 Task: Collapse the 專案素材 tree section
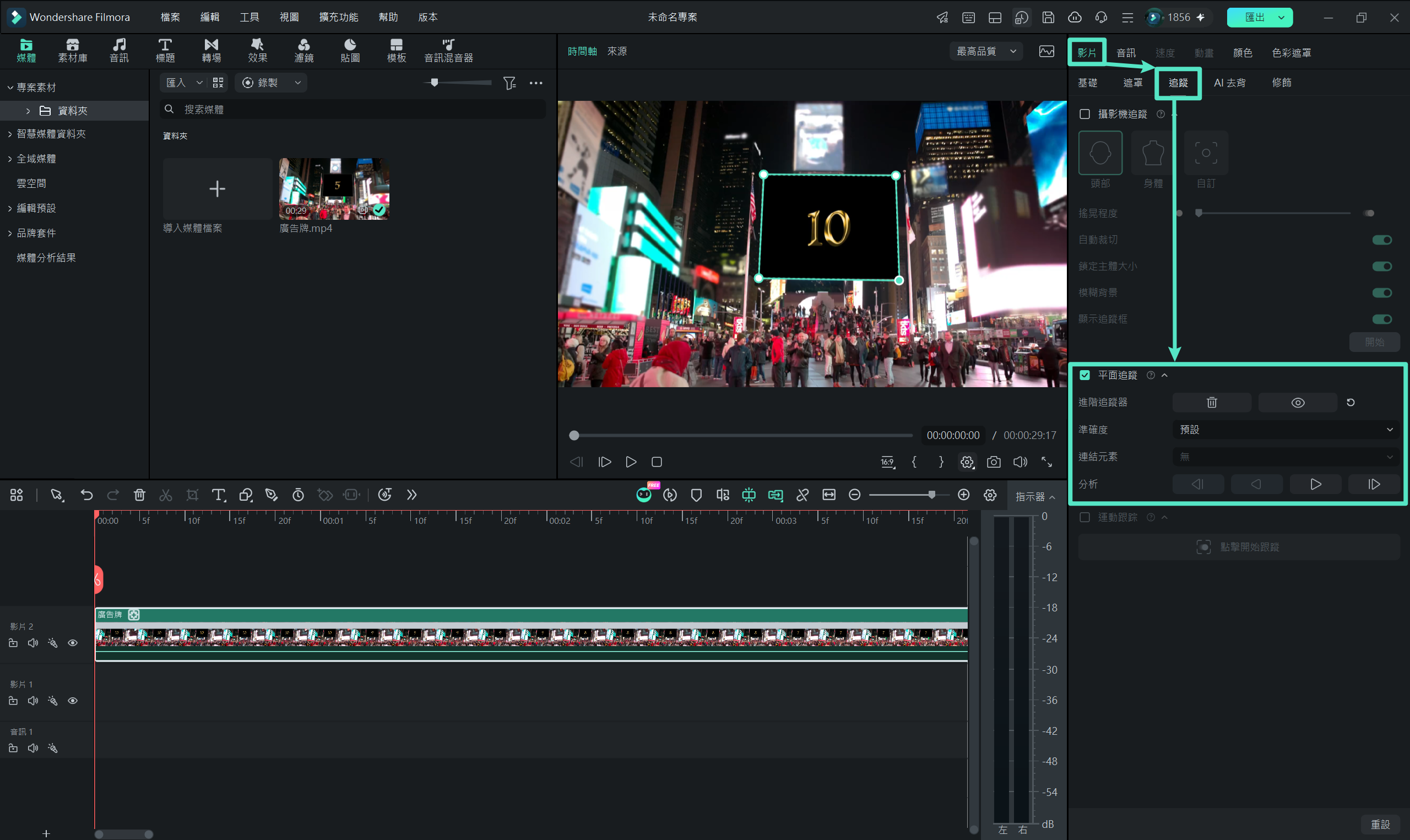coord(10,88)
